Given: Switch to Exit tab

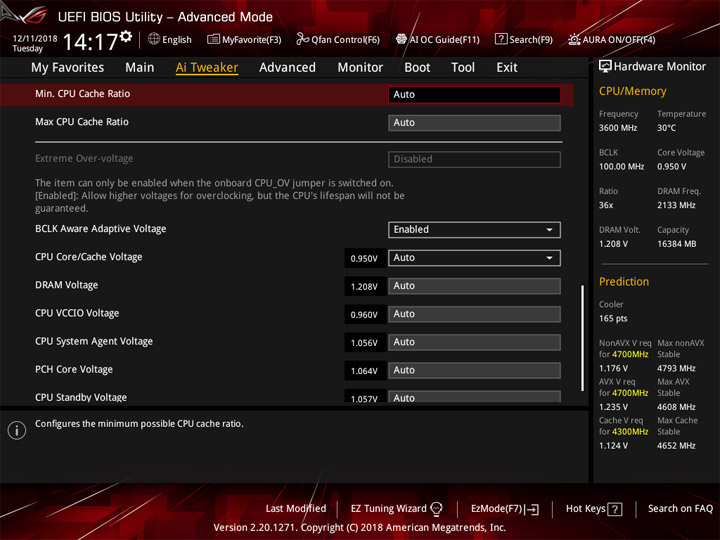Looking at the screenshot, I should point(507,68).
